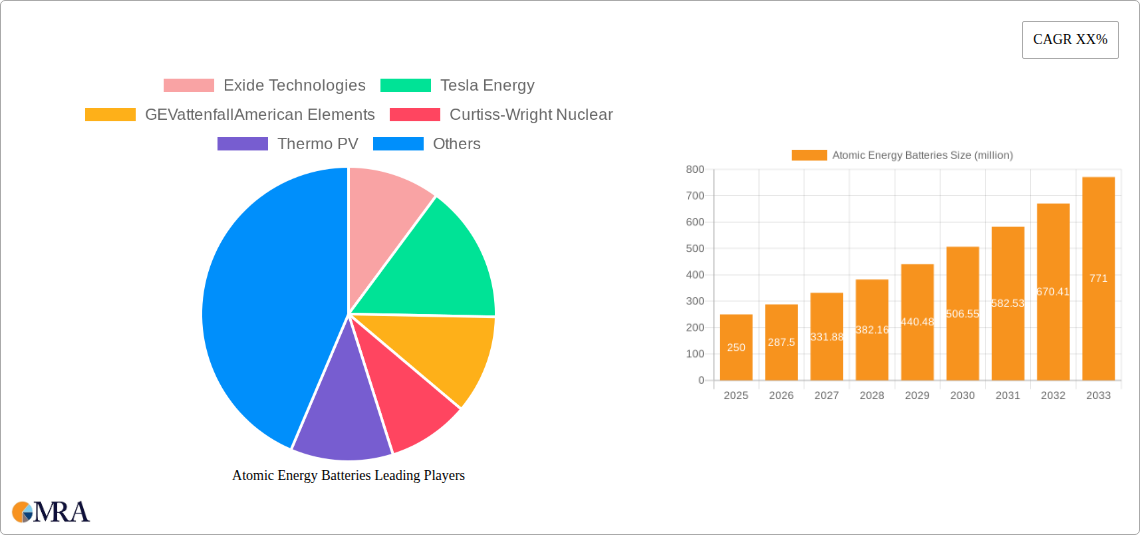Click the CAGR XX% button
This screenshot has height=535, width=1140.
point(1070,40)
